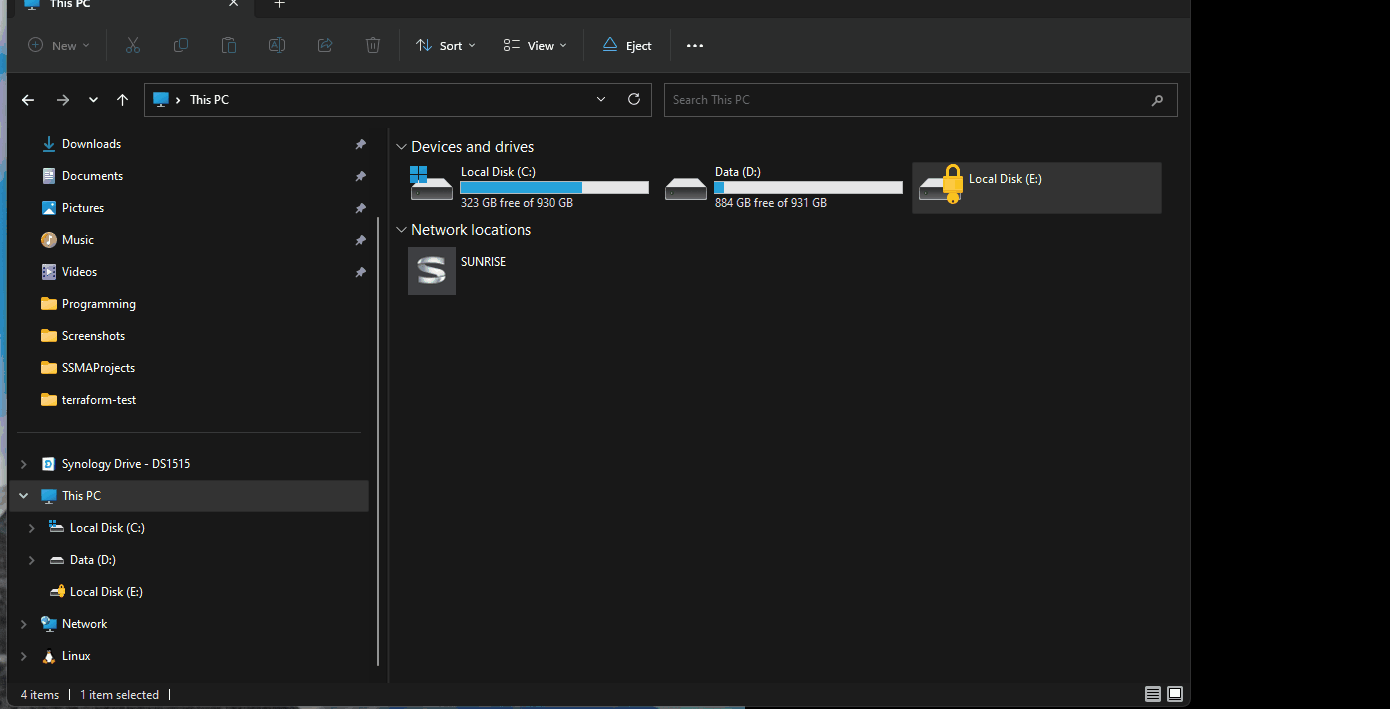Click the Delete trash icon
This screenshot has width=1390, height=709.
[x=372, y=45]
